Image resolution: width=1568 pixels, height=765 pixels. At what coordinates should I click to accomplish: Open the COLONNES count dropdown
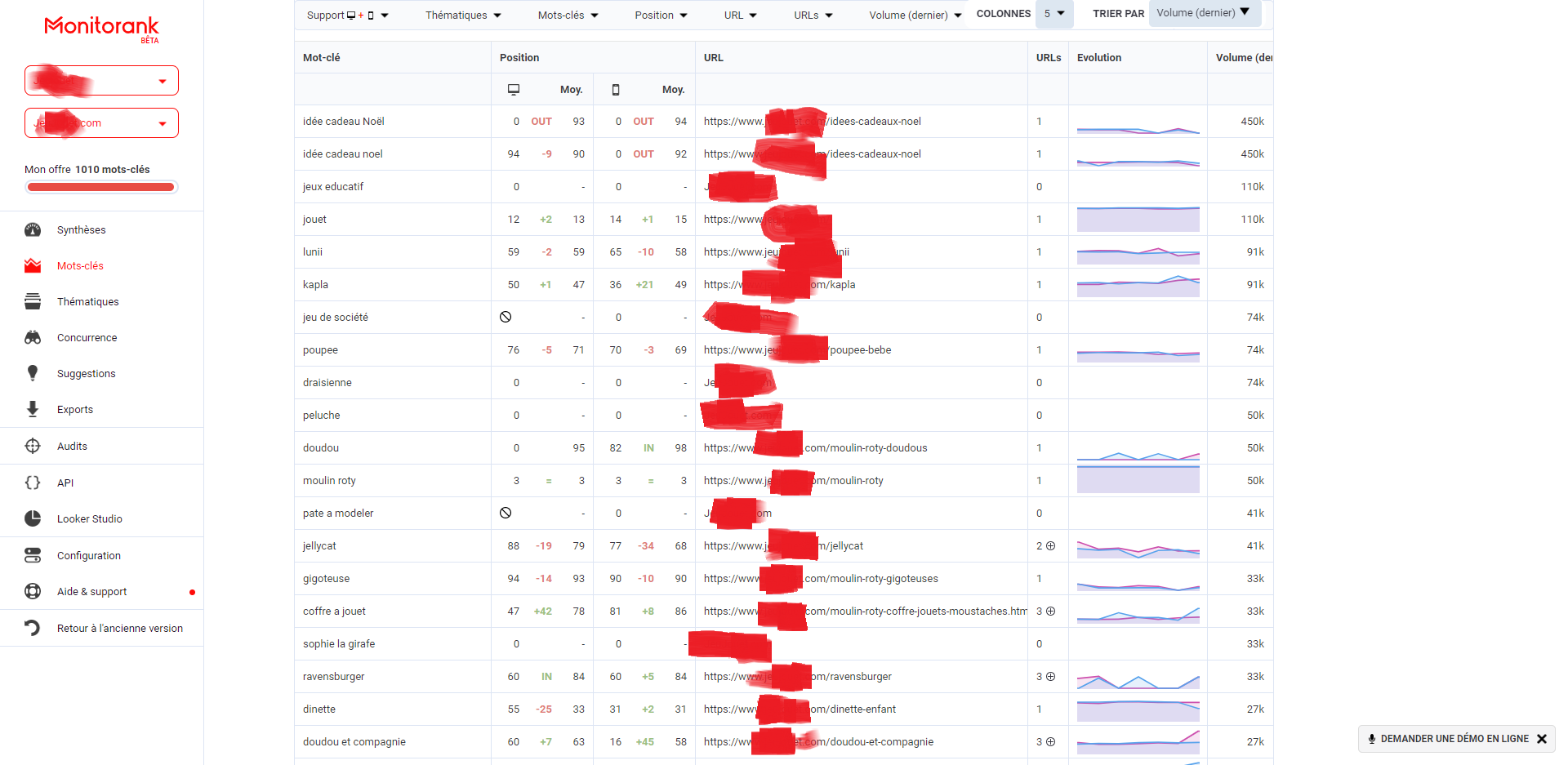(x=1054, y=14)
